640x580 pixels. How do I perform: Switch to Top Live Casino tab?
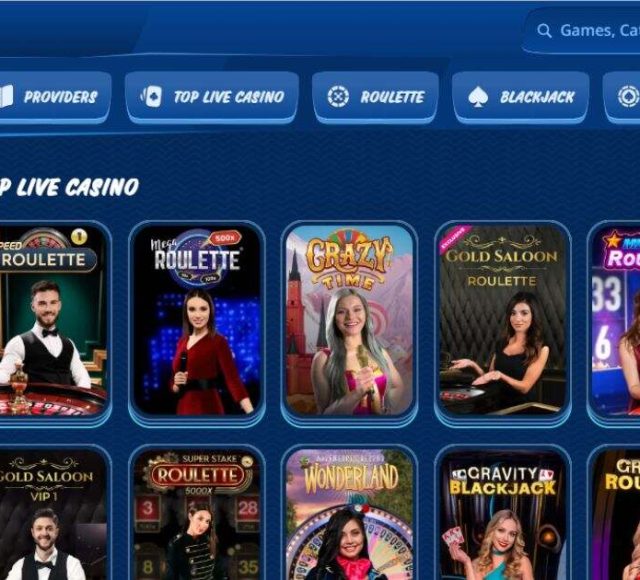(212, 98)
